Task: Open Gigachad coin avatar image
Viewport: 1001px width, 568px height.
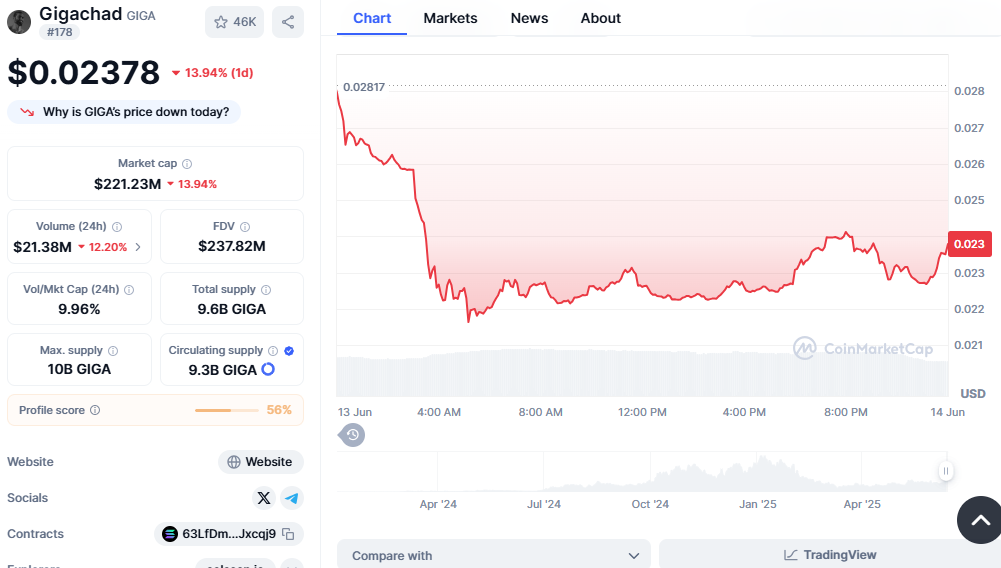Action: coord(19,22)
